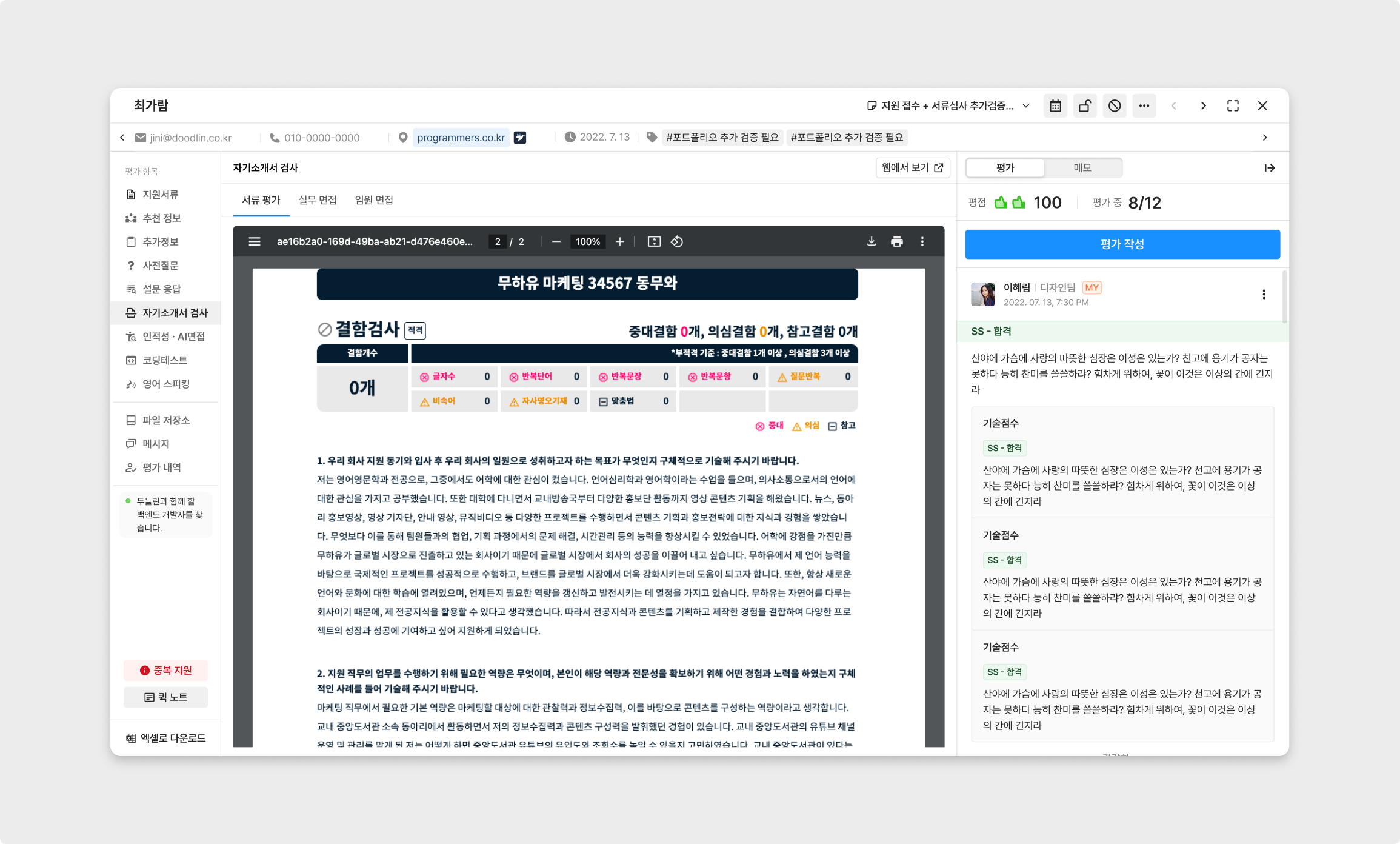Click the fit-to-page icon
The width and height of the screenshot is (1400, 844).
point(654,241)
